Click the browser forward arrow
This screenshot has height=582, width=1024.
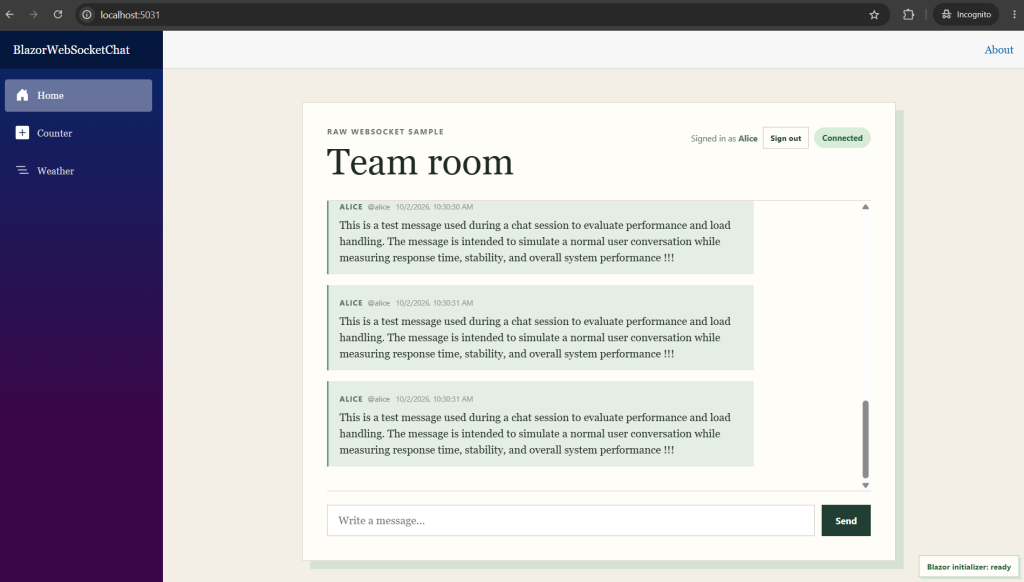coord(33,14)
